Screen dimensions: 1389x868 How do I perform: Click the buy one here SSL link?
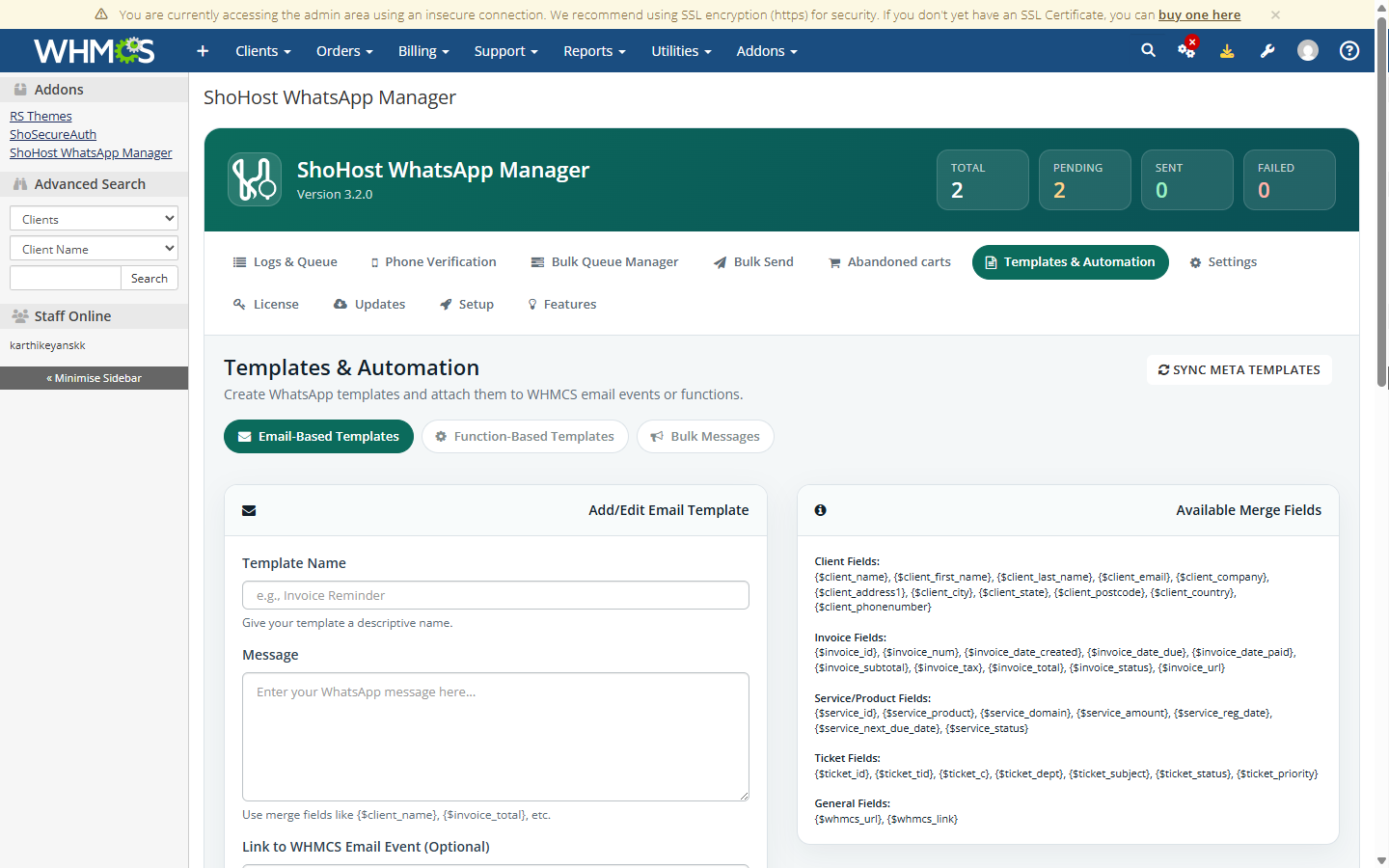(1200, 14)
